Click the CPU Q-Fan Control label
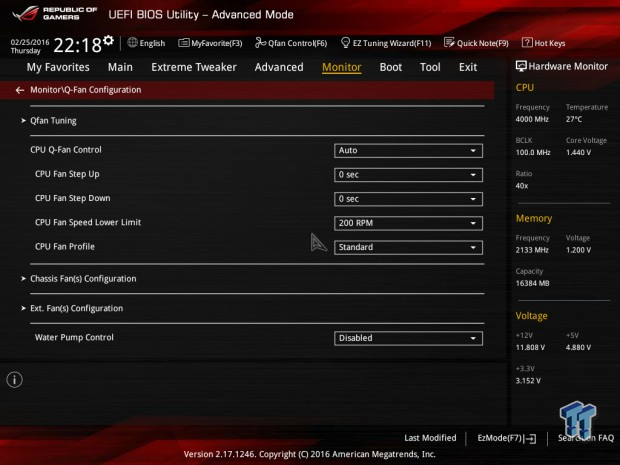 coord(66,150)
